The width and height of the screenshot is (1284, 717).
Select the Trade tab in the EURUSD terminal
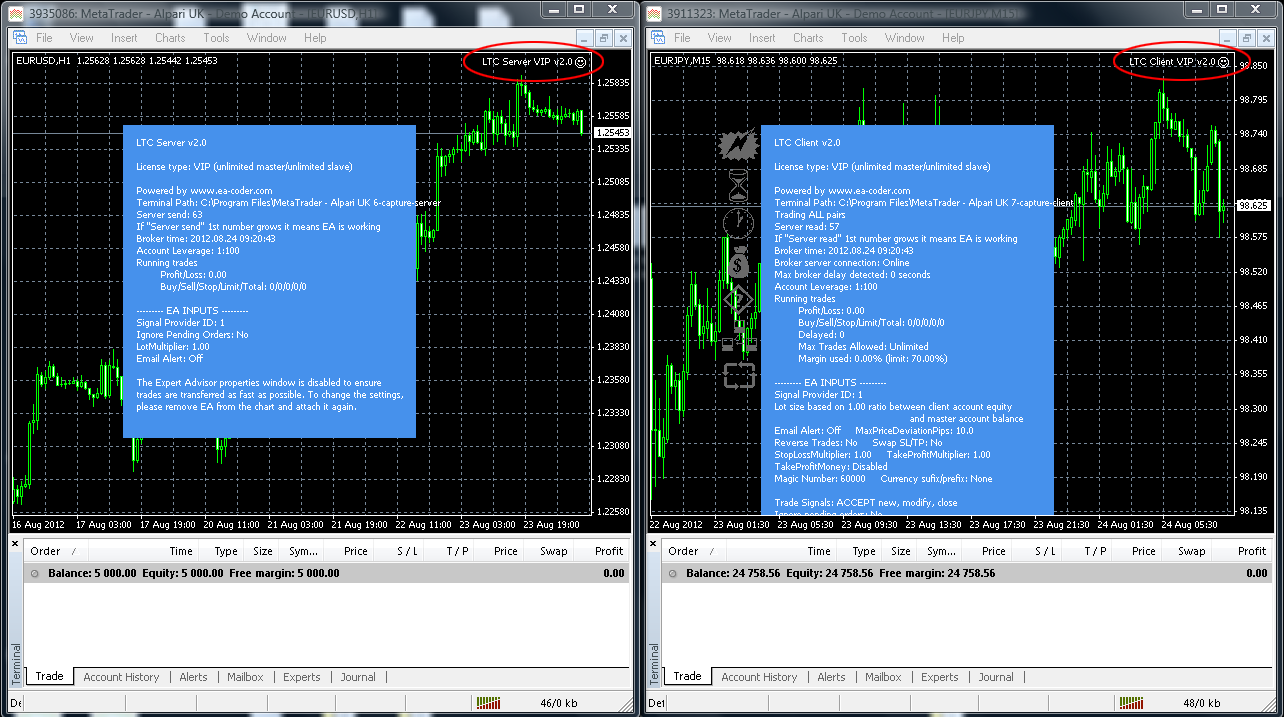point(49,677)
